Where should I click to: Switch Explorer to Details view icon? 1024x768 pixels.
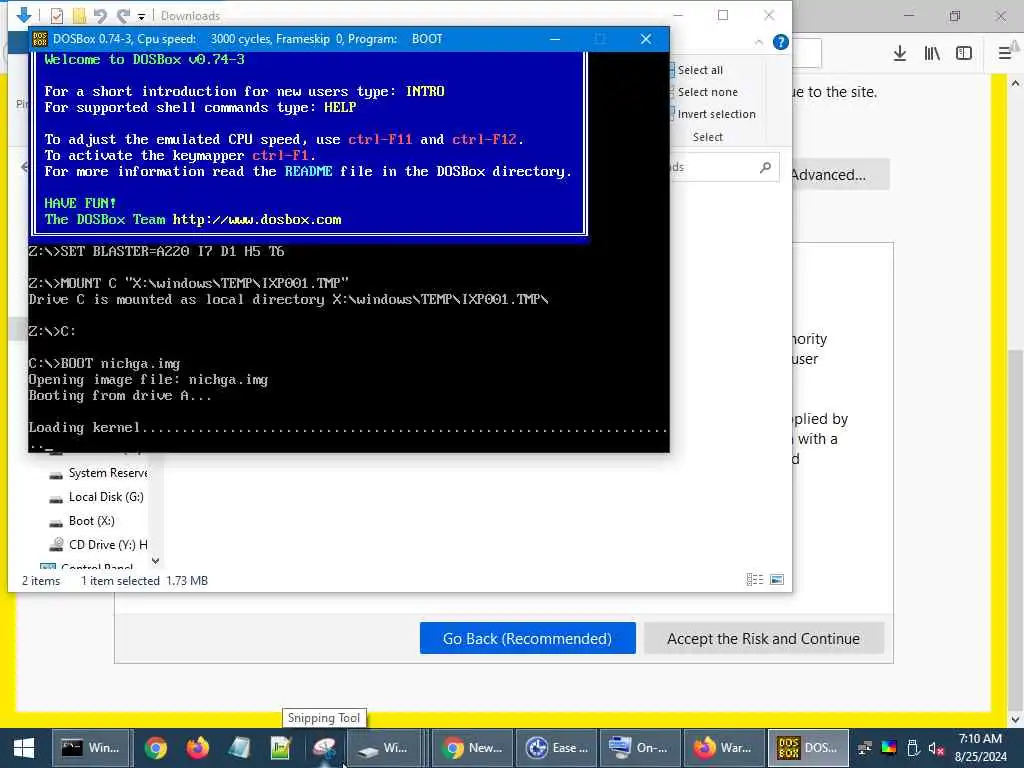(754, 579)
